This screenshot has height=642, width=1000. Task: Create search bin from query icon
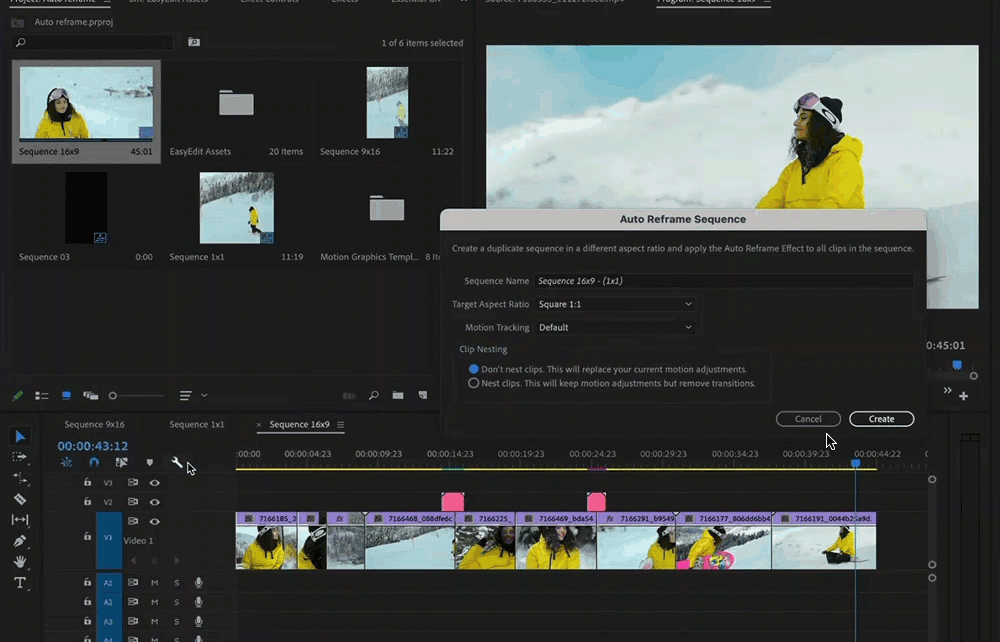(x=194, y=42)
